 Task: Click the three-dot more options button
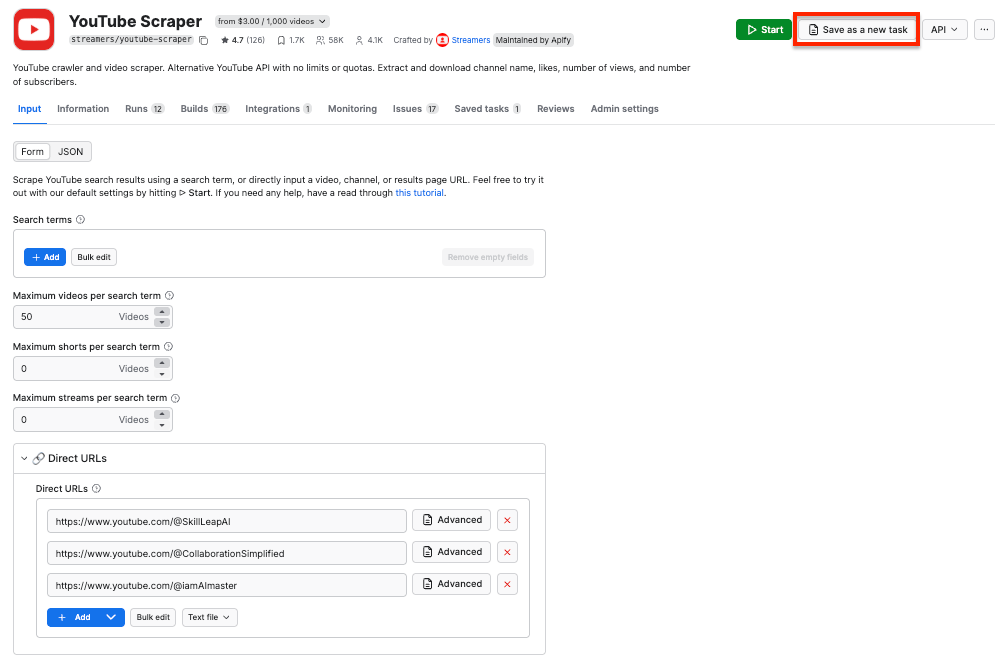point(984,30)
